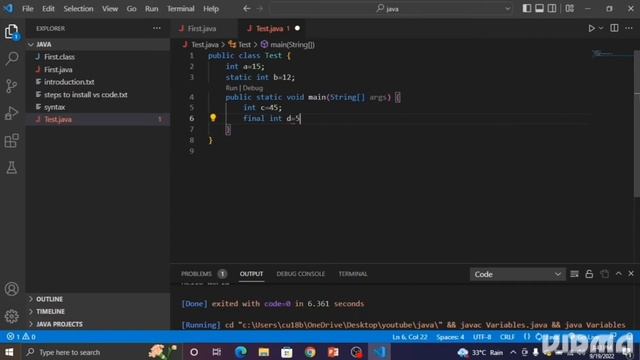Open First.java in explorer tree
The image size is (640, 360).
point(98,69)
